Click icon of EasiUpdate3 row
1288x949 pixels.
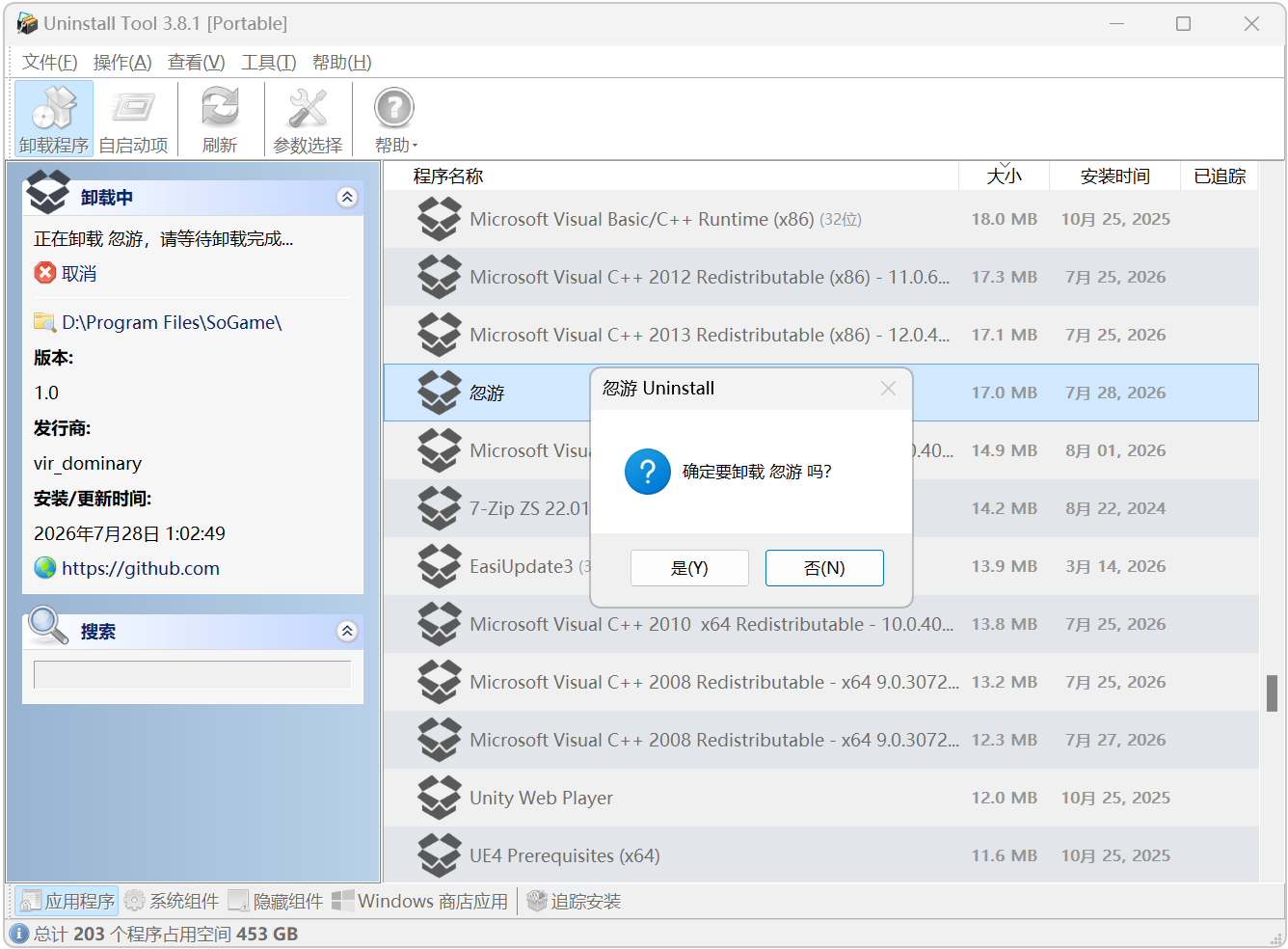click(440, 566)
